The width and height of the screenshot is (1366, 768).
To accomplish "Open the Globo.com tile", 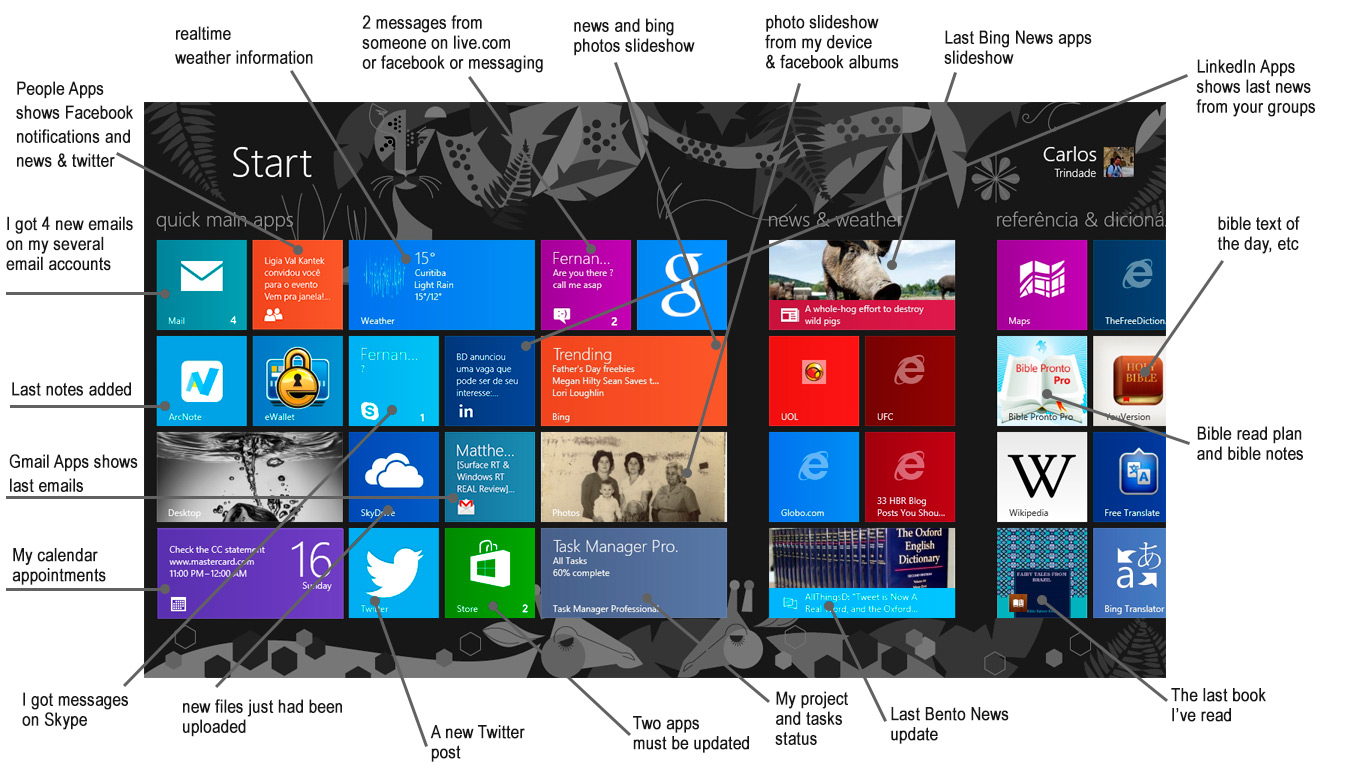I will pyautogui.click(x=813, y=475).
